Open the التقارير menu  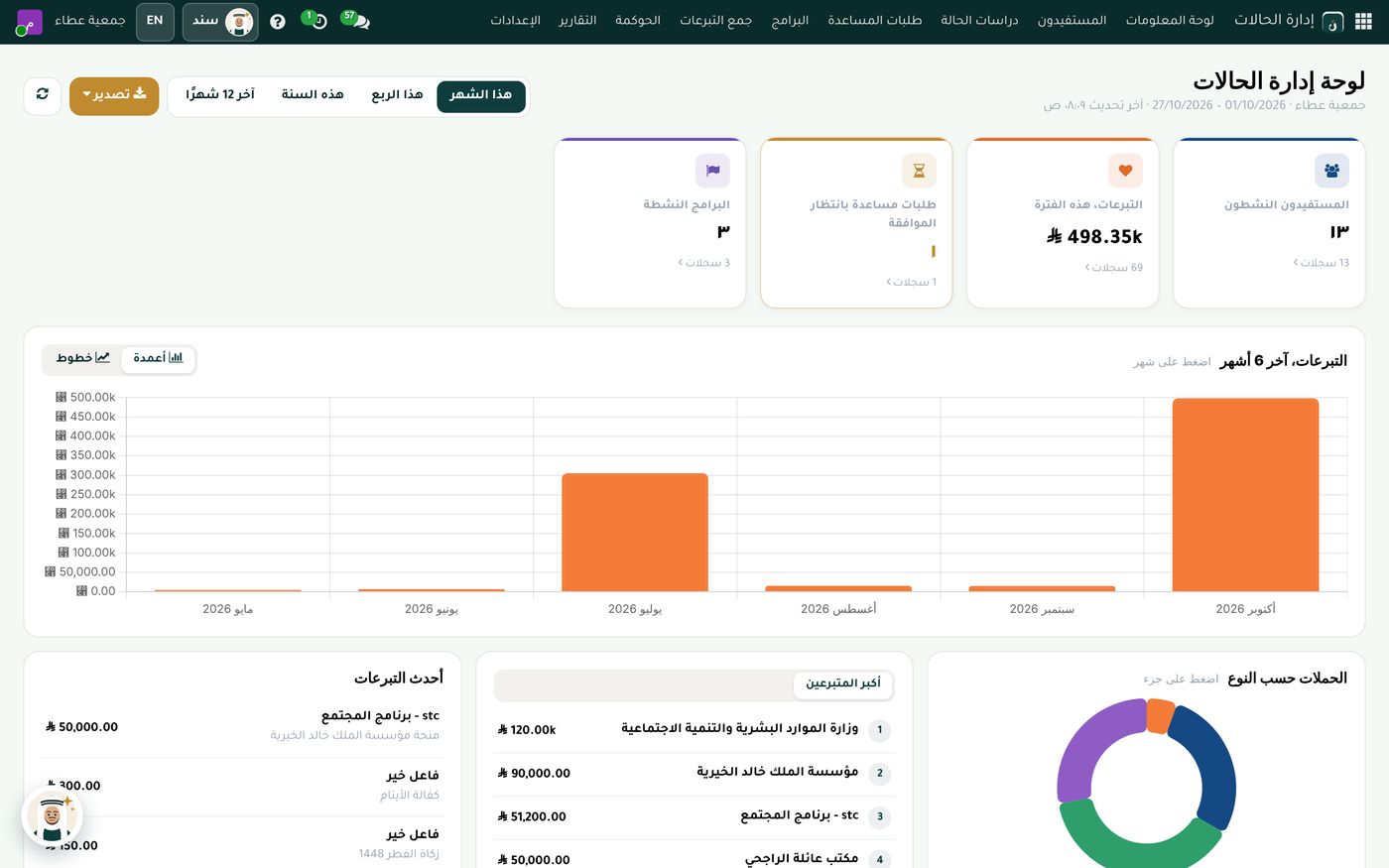coord(577,21)
